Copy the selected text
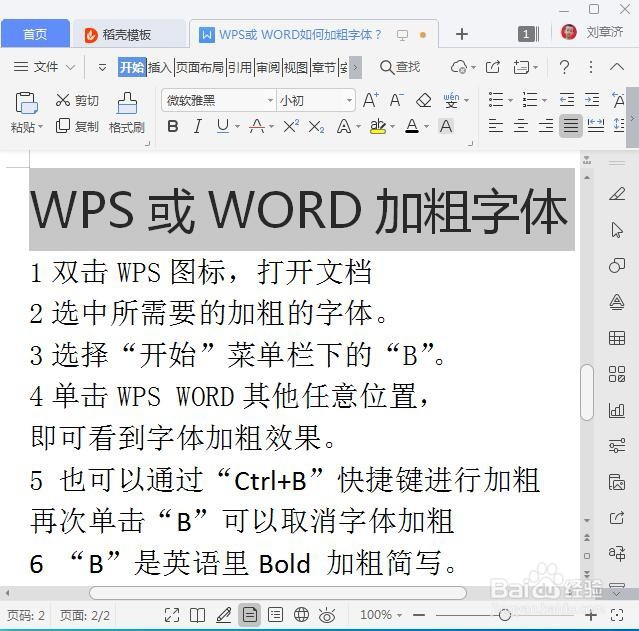Viewport: 639px width, 631px height. pos(77,126)
